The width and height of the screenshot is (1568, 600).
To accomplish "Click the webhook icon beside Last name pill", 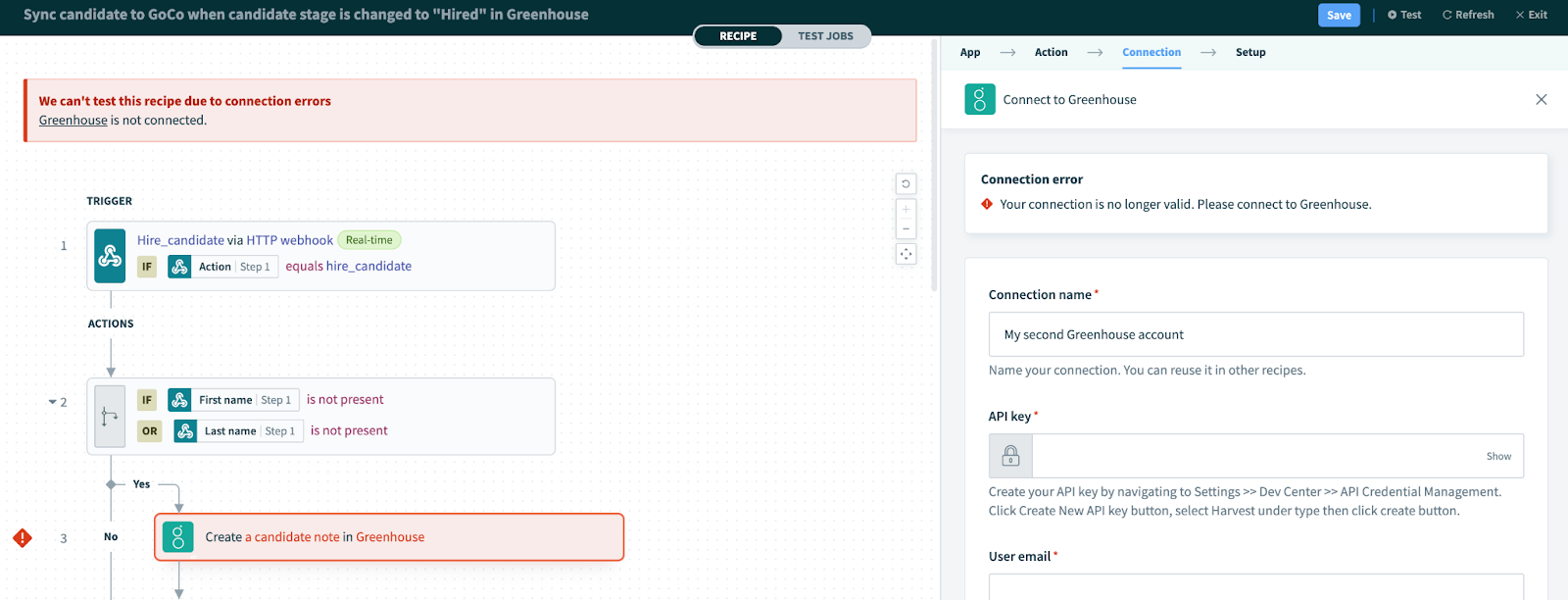I will coord(185,431).
